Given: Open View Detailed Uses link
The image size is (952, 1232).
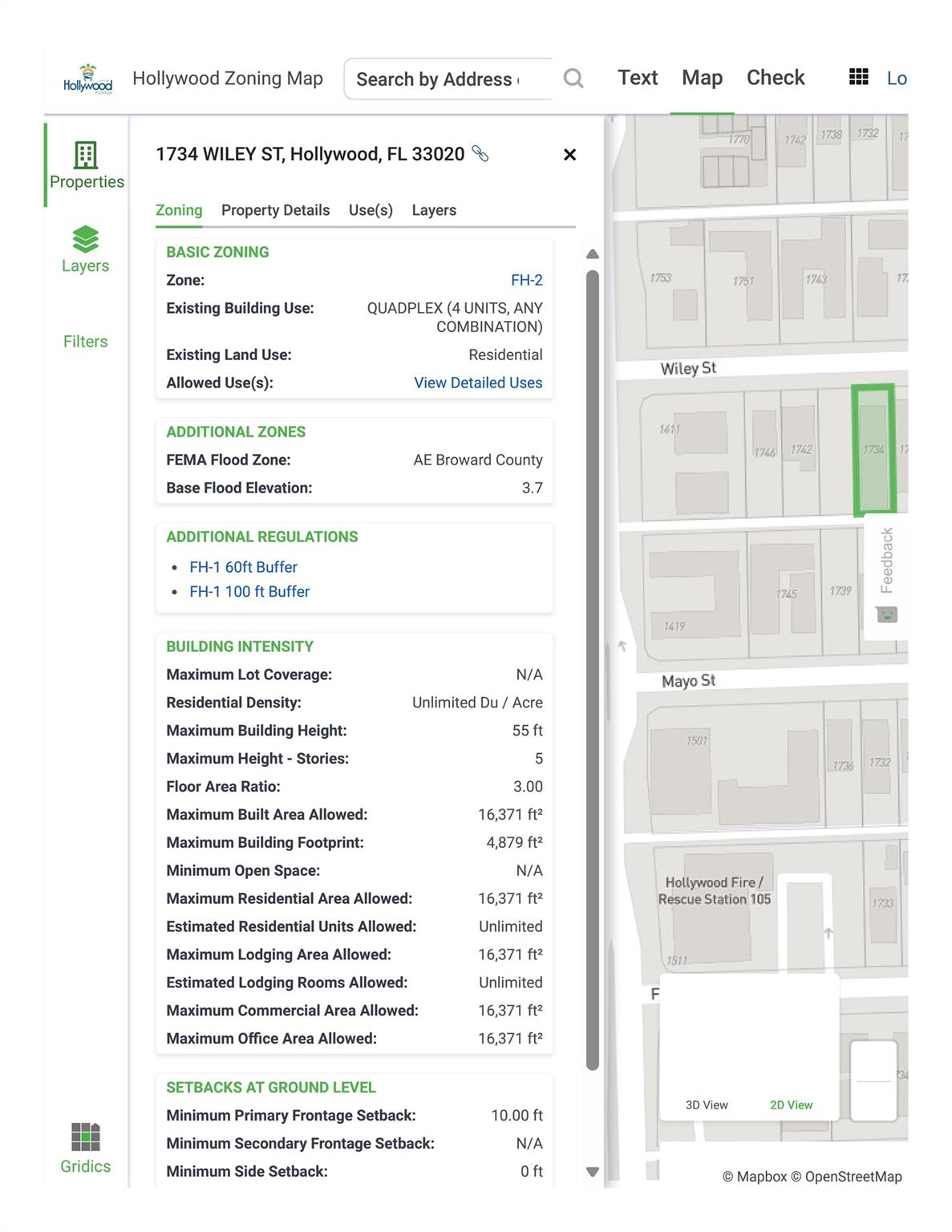Looking at the screenshot, I should (x=477, y=383).
